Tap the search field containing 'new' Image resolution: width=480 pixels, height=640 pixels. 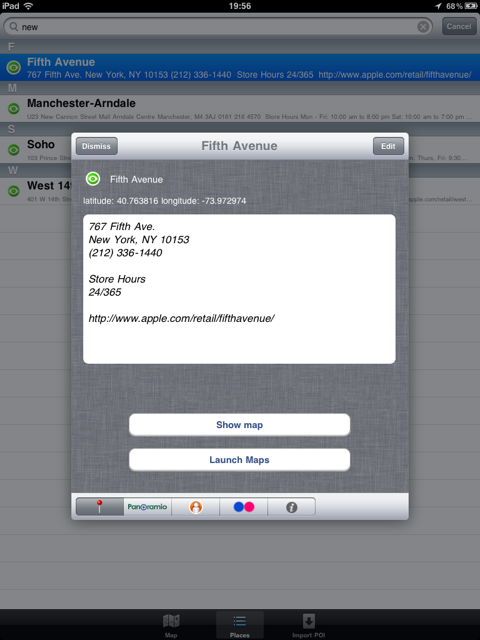coord(218,27)
